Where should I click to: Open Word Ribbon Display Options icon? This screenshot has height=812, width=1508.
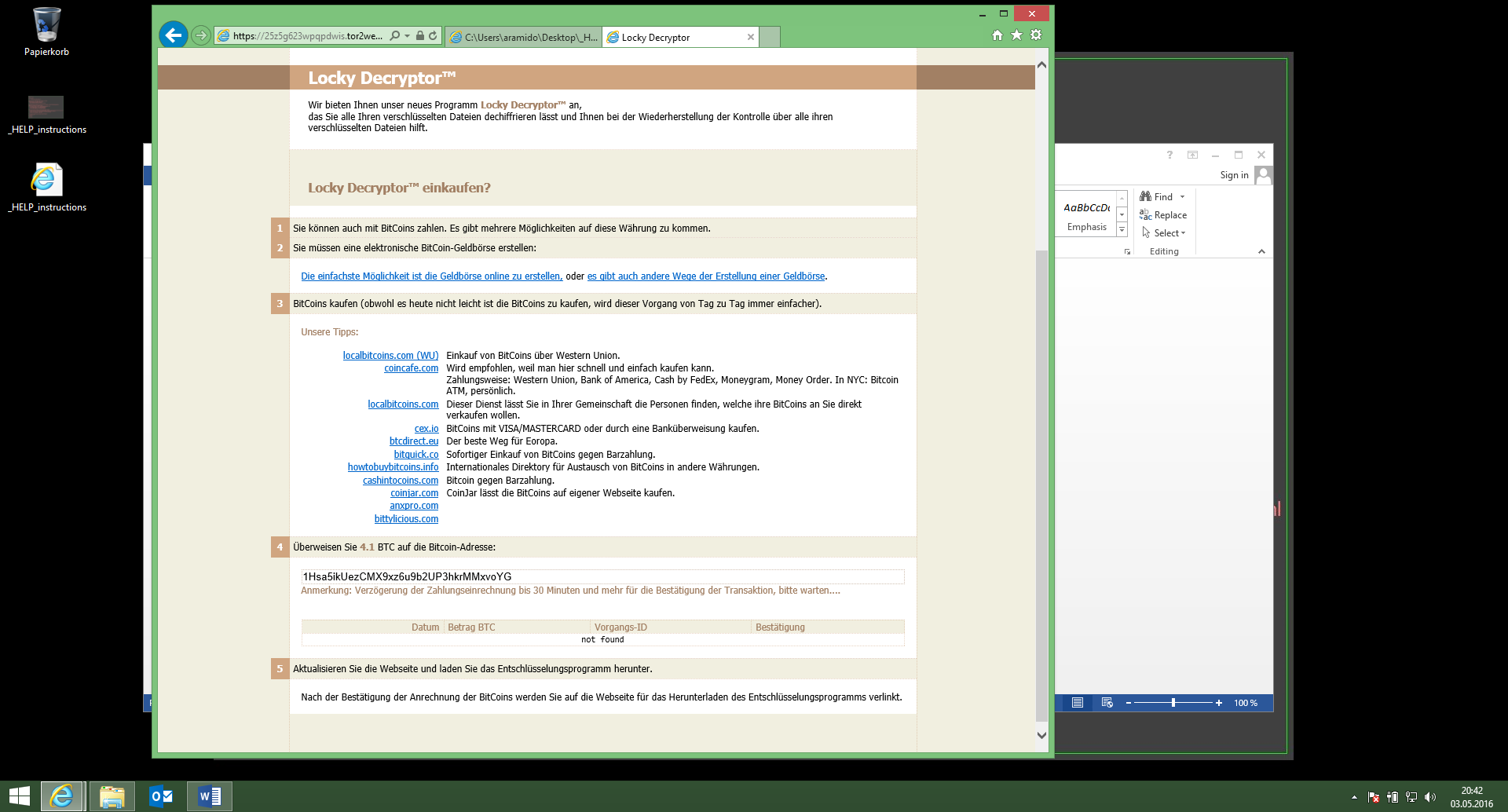pos(1192,155)
